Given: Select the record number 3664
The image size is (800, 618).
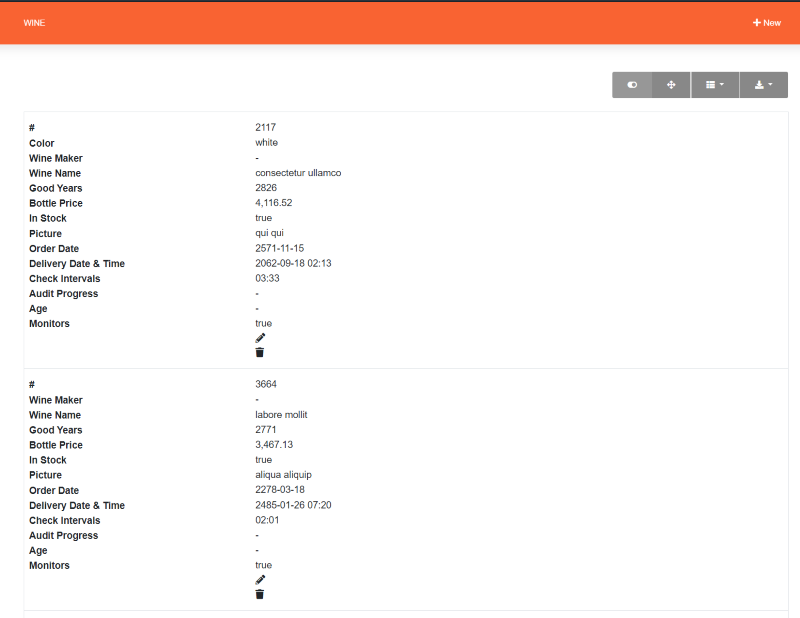Looking at the screenshot, I should coord(266,384).
